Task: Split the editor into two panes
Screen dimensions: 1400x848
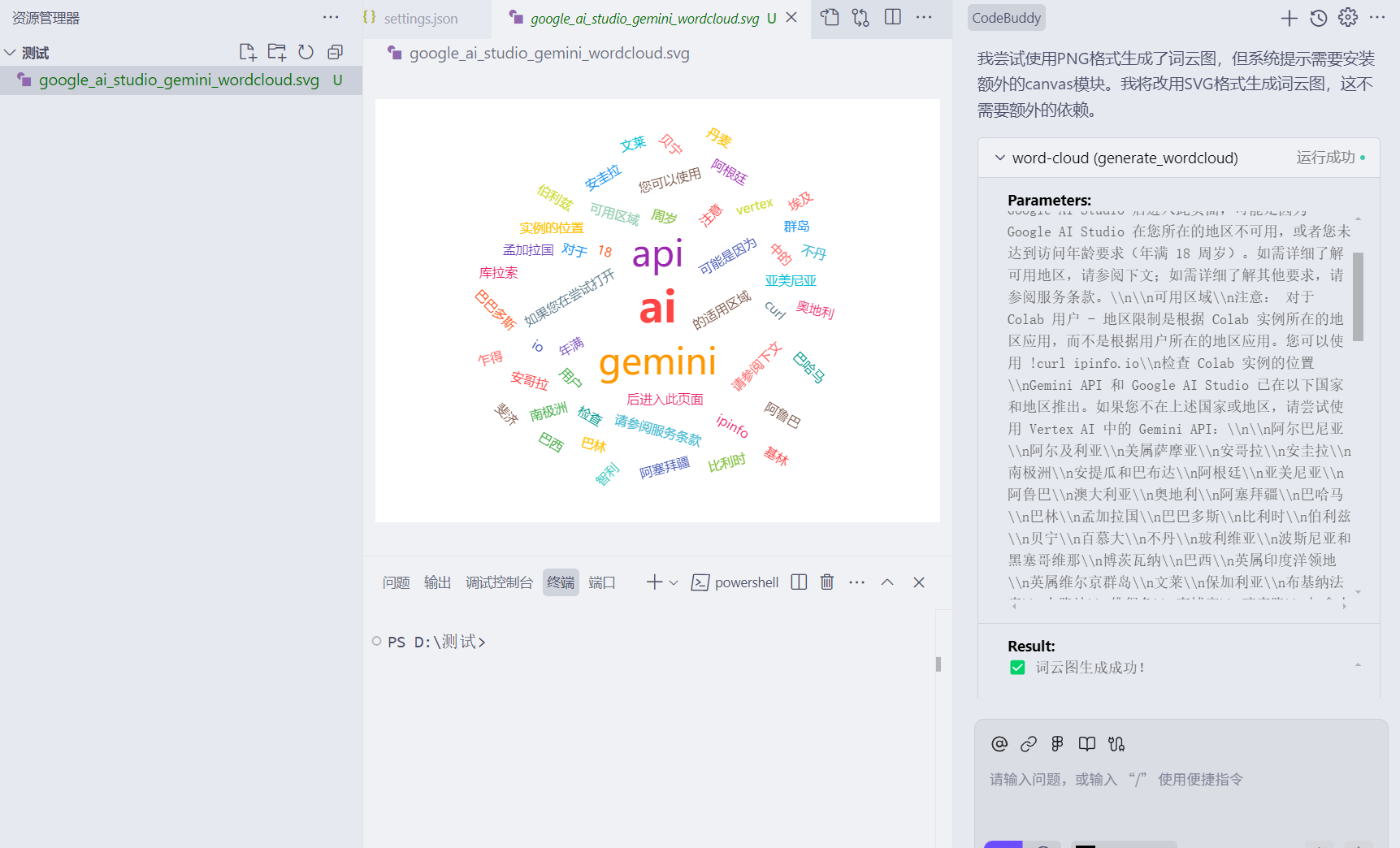Action: (891, 16)
